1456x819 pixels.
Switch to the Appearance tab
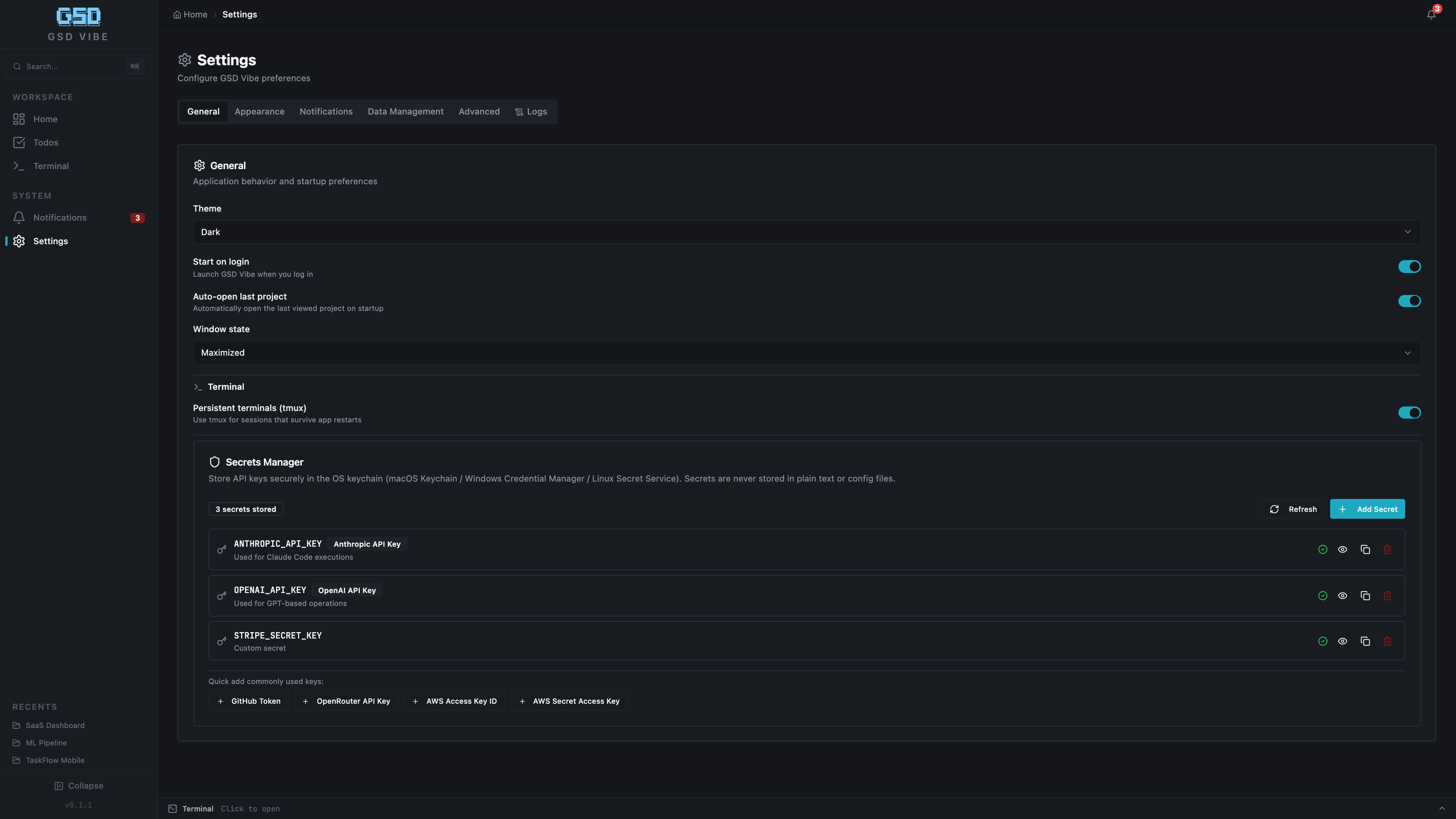click(x=259, y=111)
